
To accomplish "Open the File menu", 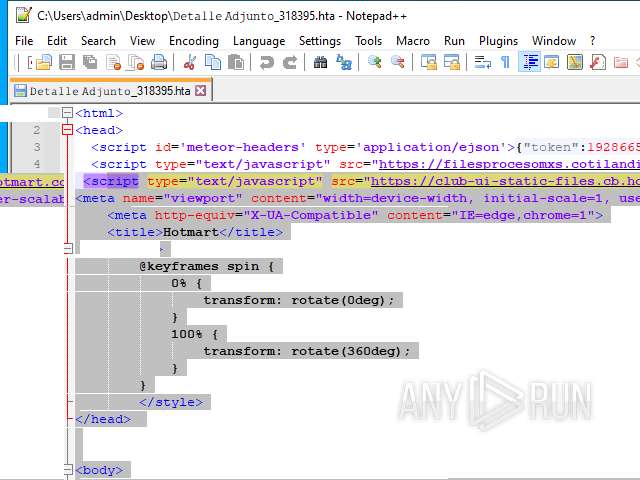I will [x=24, y=41].
